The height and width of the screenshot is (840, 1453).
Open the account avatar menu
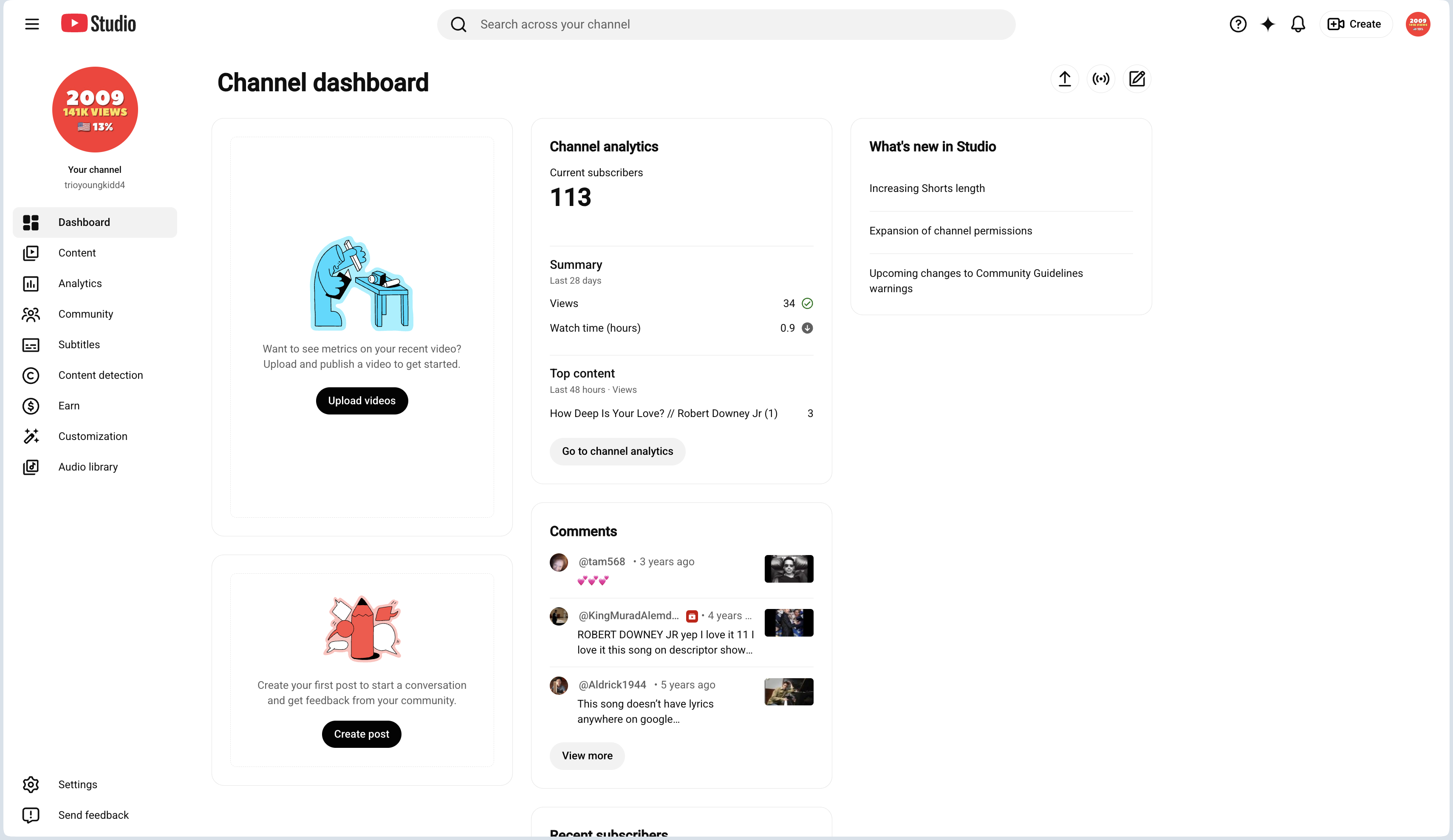click(x=1418, y=24)
